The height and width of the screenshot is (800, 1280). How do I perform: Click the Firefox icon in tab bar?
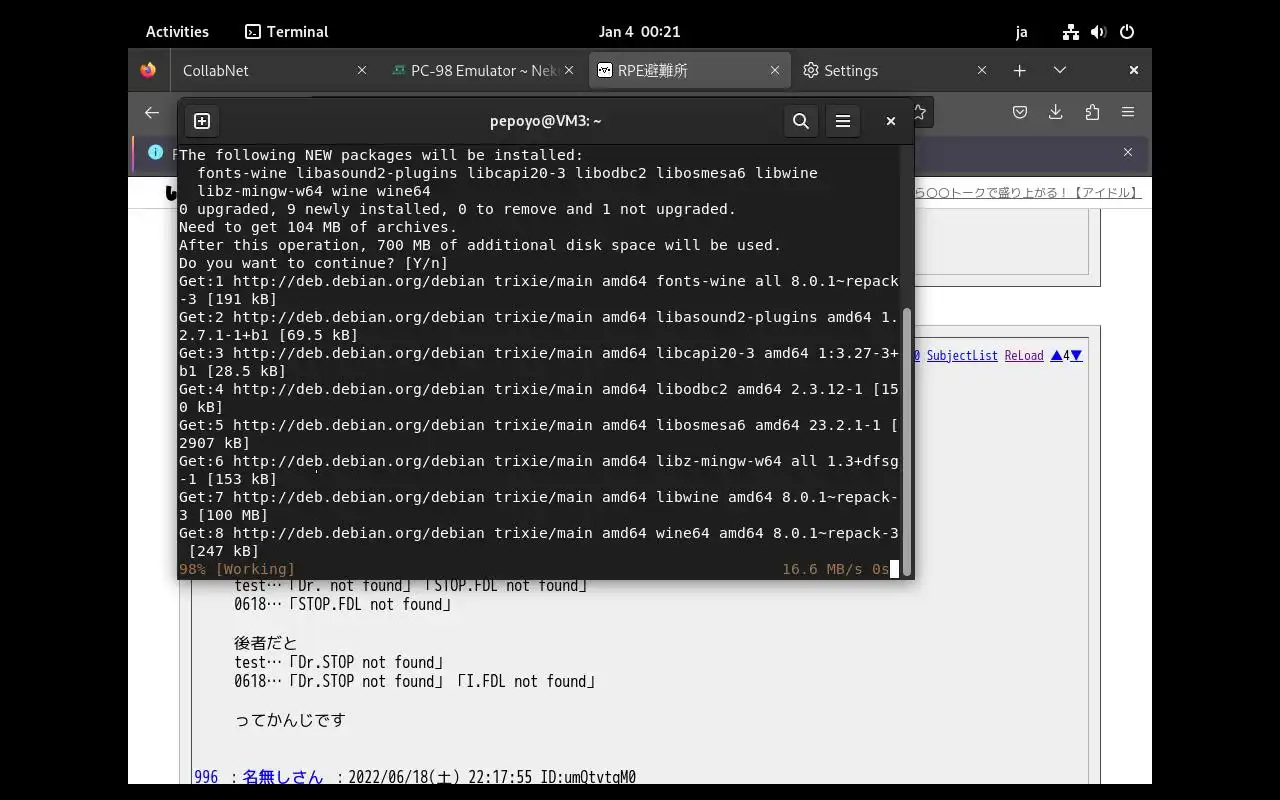point(148,70)
